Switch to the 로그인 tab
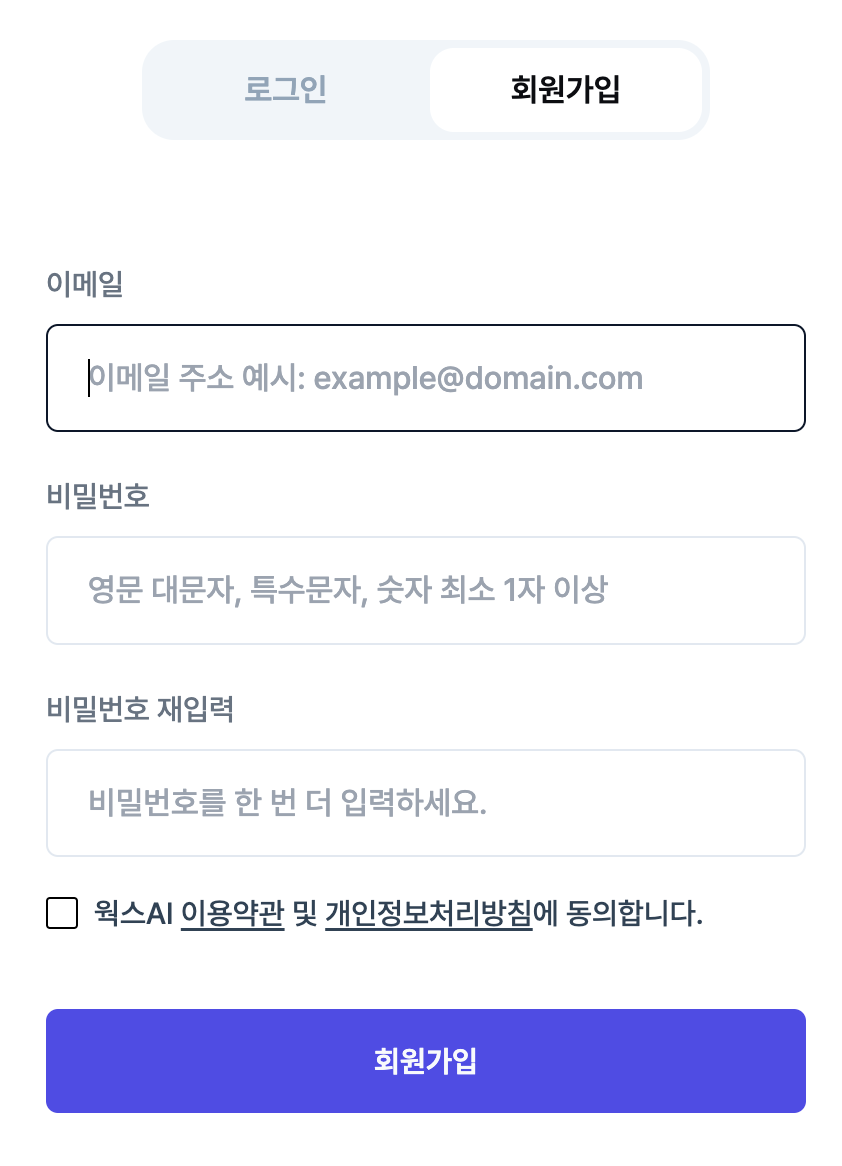This screenshot has height=1166, width=842. pyautogui.click(x=286, y=89)
